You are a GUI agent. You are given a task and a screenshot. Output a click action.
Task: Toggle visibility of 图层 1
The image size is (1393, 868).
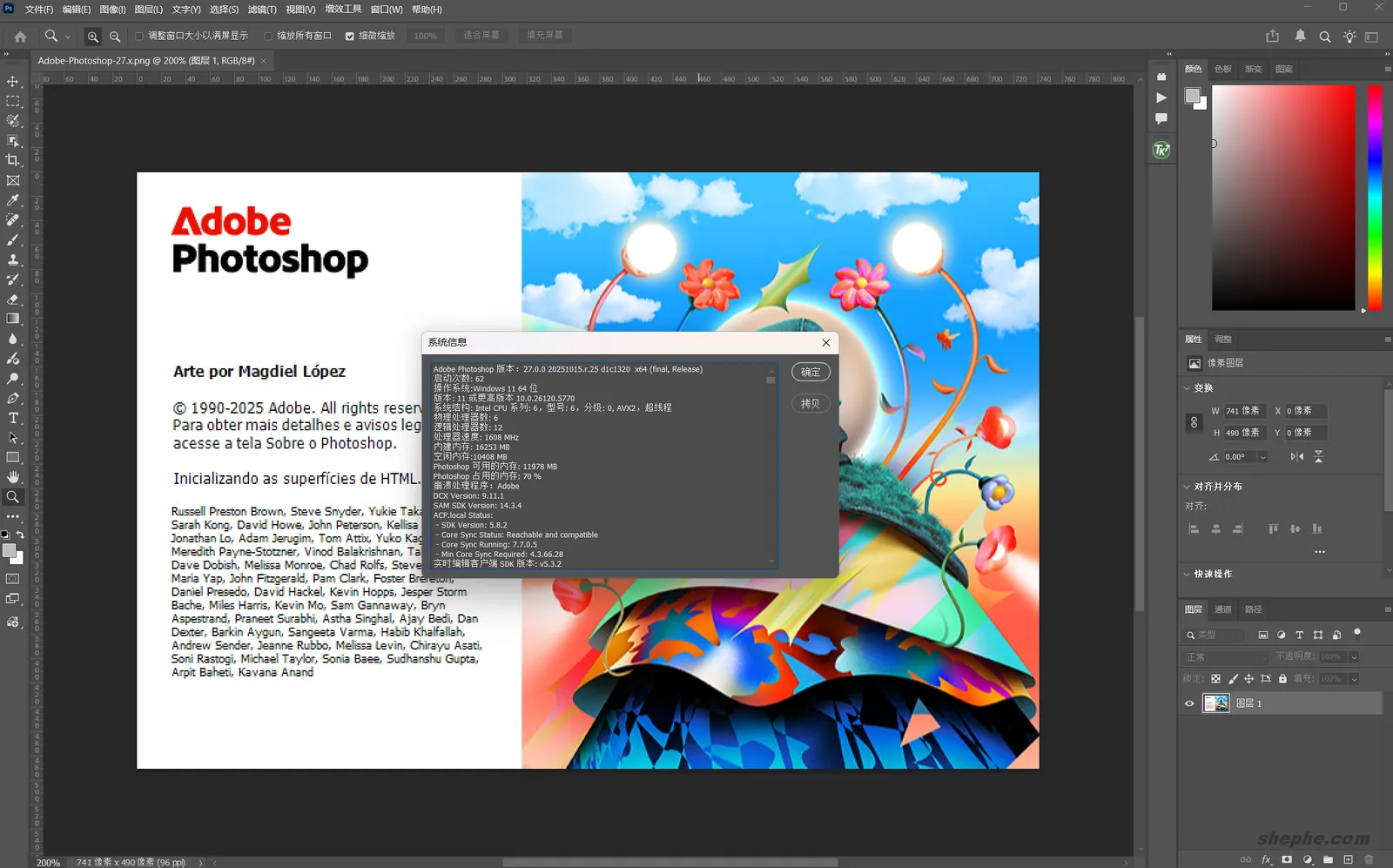coord(1189,703)
